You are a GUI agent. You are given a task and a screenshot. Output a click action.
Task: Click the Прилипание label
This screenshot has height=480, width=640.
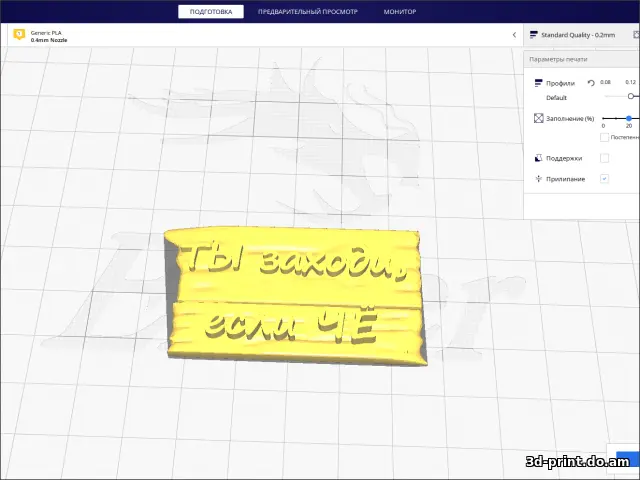pyautogui.click(x=565, y=179)
